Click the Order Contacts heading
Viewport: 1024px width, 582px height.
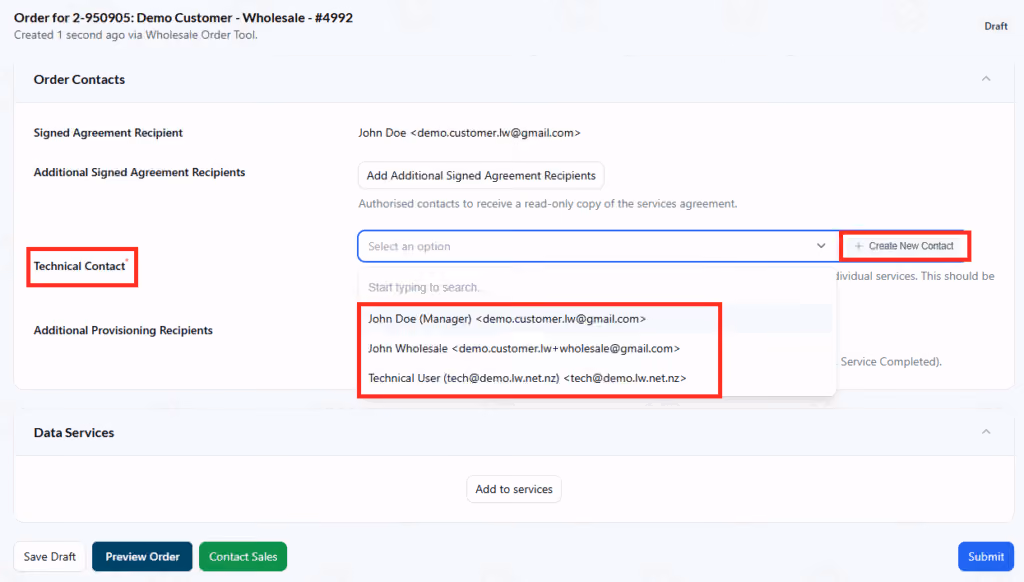click(x=79, y=79)
